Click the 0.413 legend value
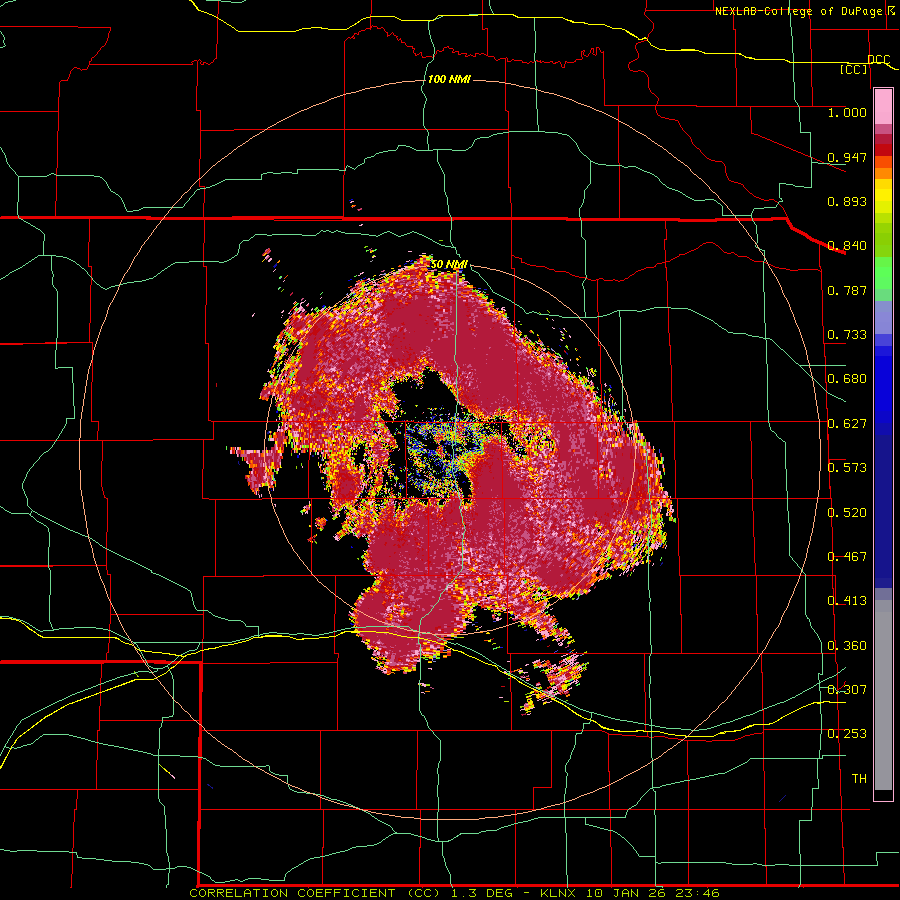This screenshot has height=900, width=900. coord(847,601)
